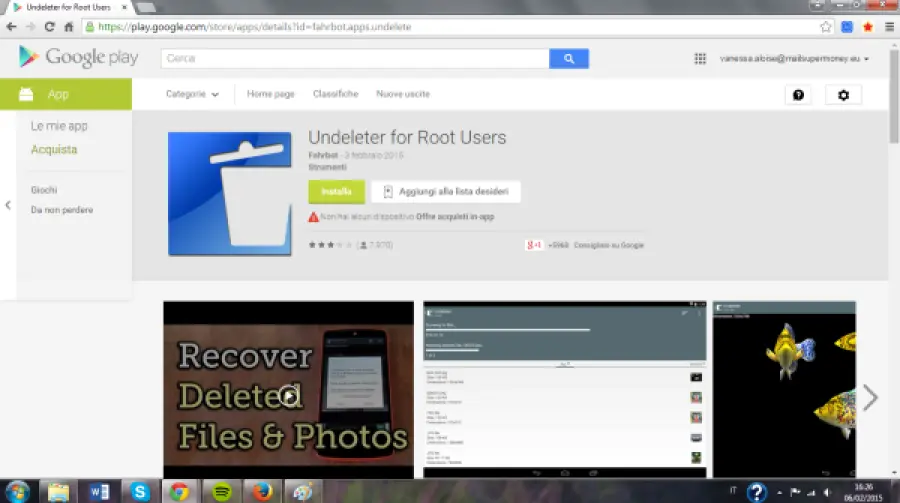Play the Recover Deleted Files video
This screenshot has height=503, width=900.
289,396
